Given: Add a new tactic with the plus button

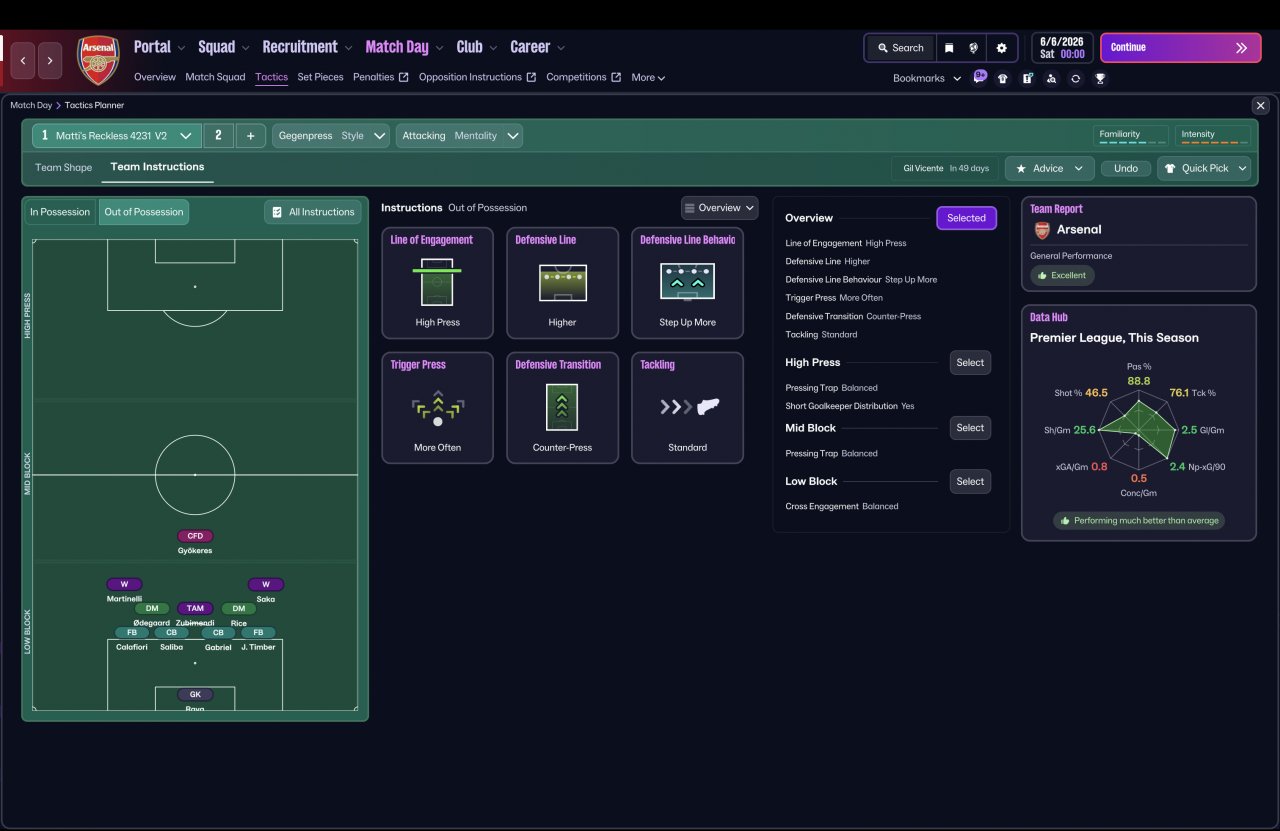Looking at the screenshot, I should click(x=250, y=136).
